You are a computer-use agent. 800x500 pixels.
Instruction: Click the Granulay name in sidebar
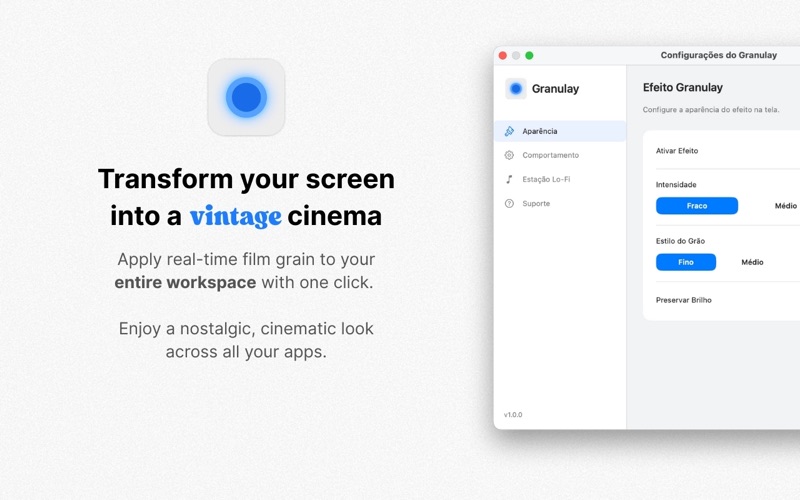coord(555,89)
